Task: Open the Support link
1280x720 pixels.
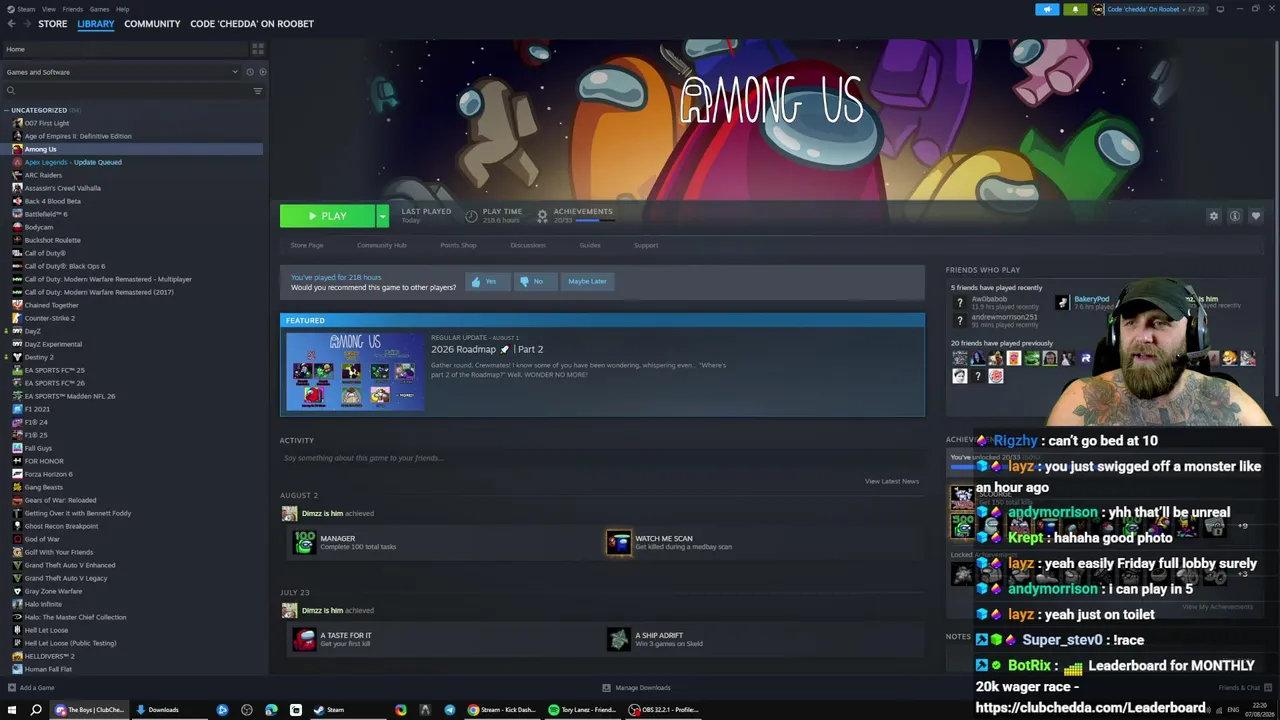Action: [646, 246]
